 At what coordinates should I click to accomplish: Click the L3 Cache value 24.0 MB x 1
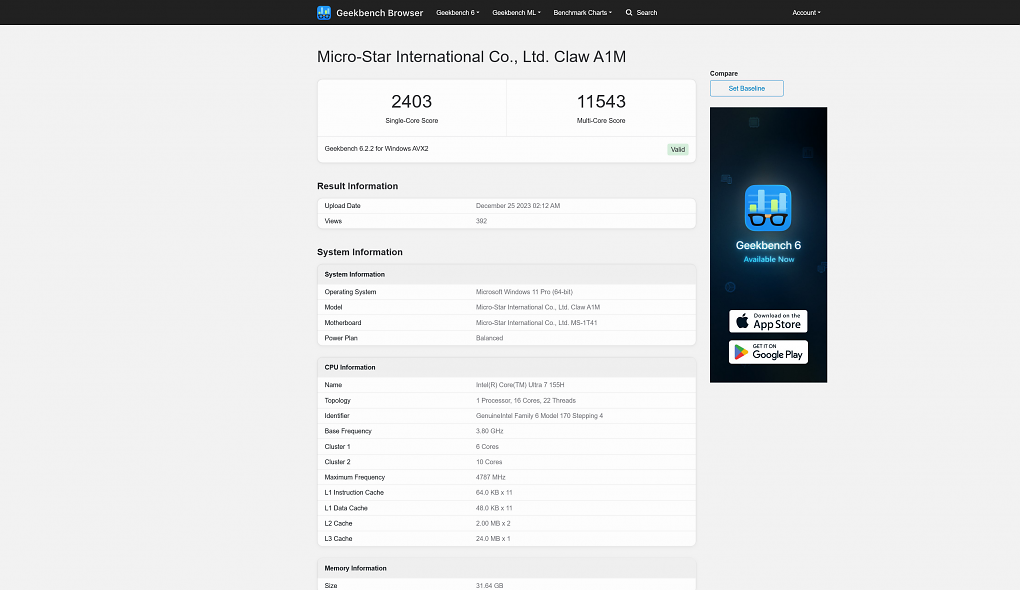pyautogui.click(x=493, y=539)
